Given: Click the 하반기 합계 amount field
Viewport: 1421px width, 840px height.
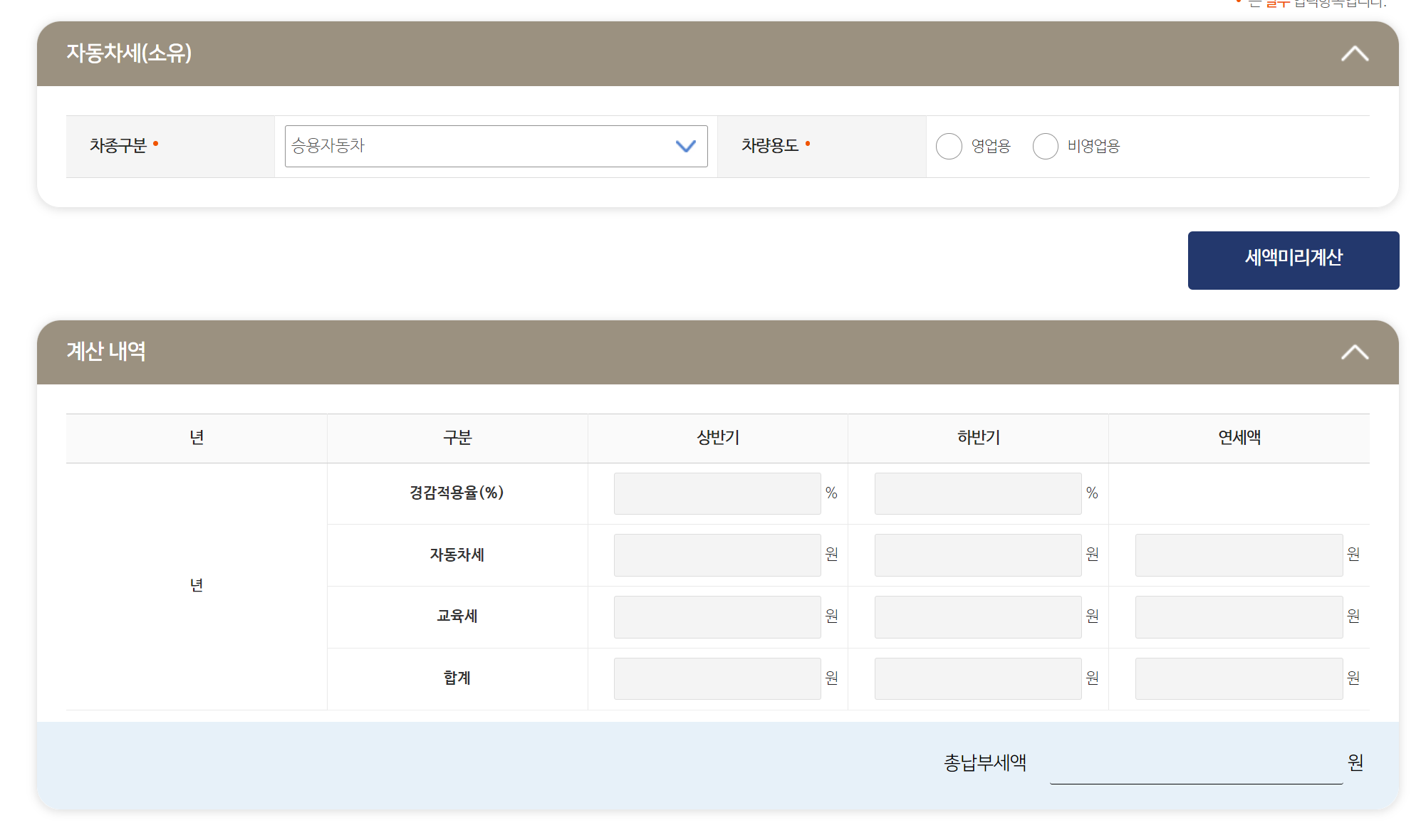Looking at the screenshot, I should pyautogui.click(x=977, y=678).
